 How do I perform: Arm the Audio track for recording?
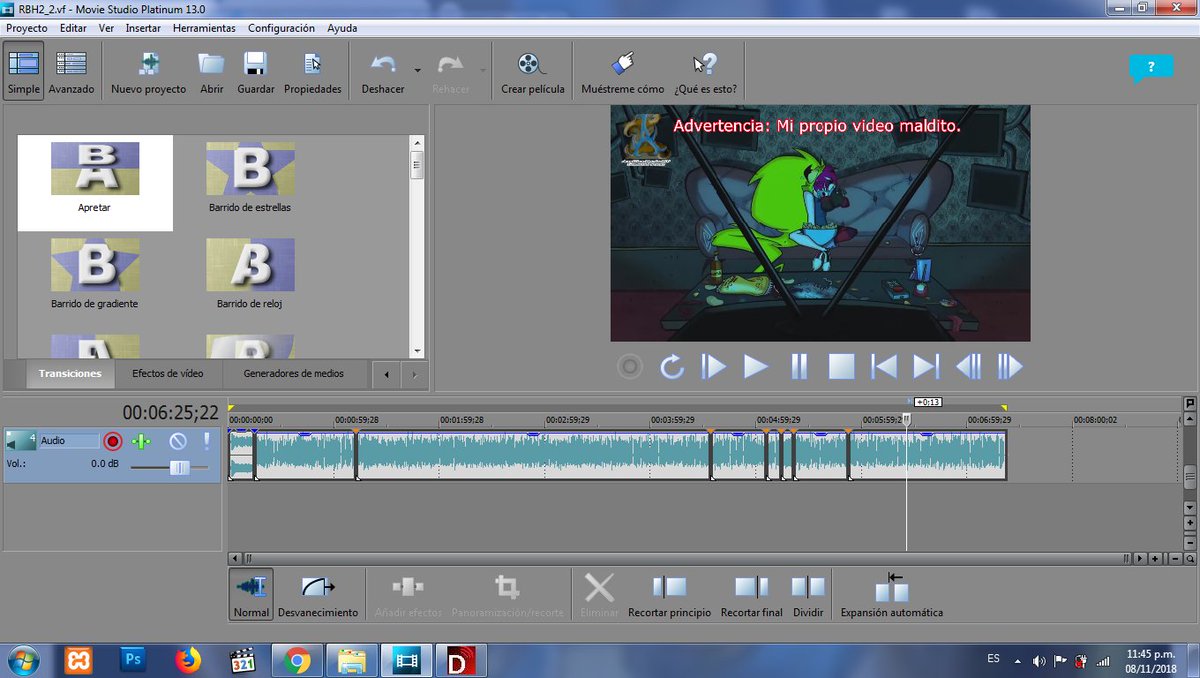point(113,441)
